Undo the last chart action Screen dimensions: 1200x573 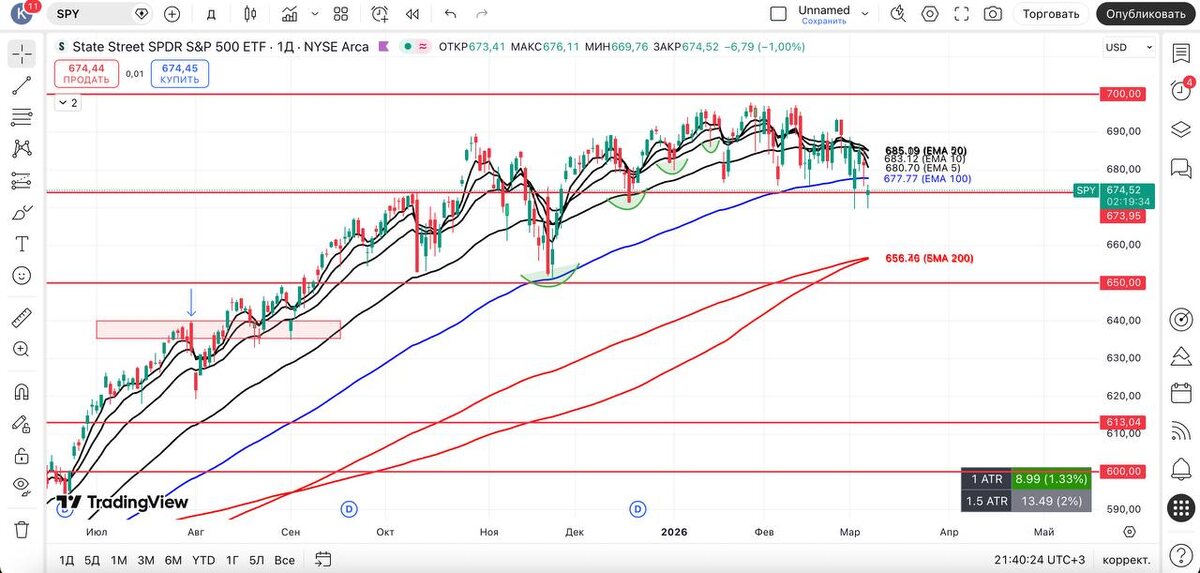pos(450,14)
